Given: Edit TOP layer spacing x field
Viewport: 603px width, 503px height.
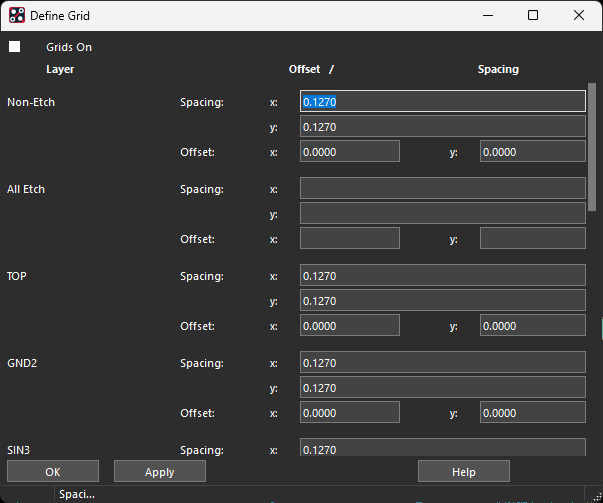Looking at the screenshot, I should click(442, 276).
